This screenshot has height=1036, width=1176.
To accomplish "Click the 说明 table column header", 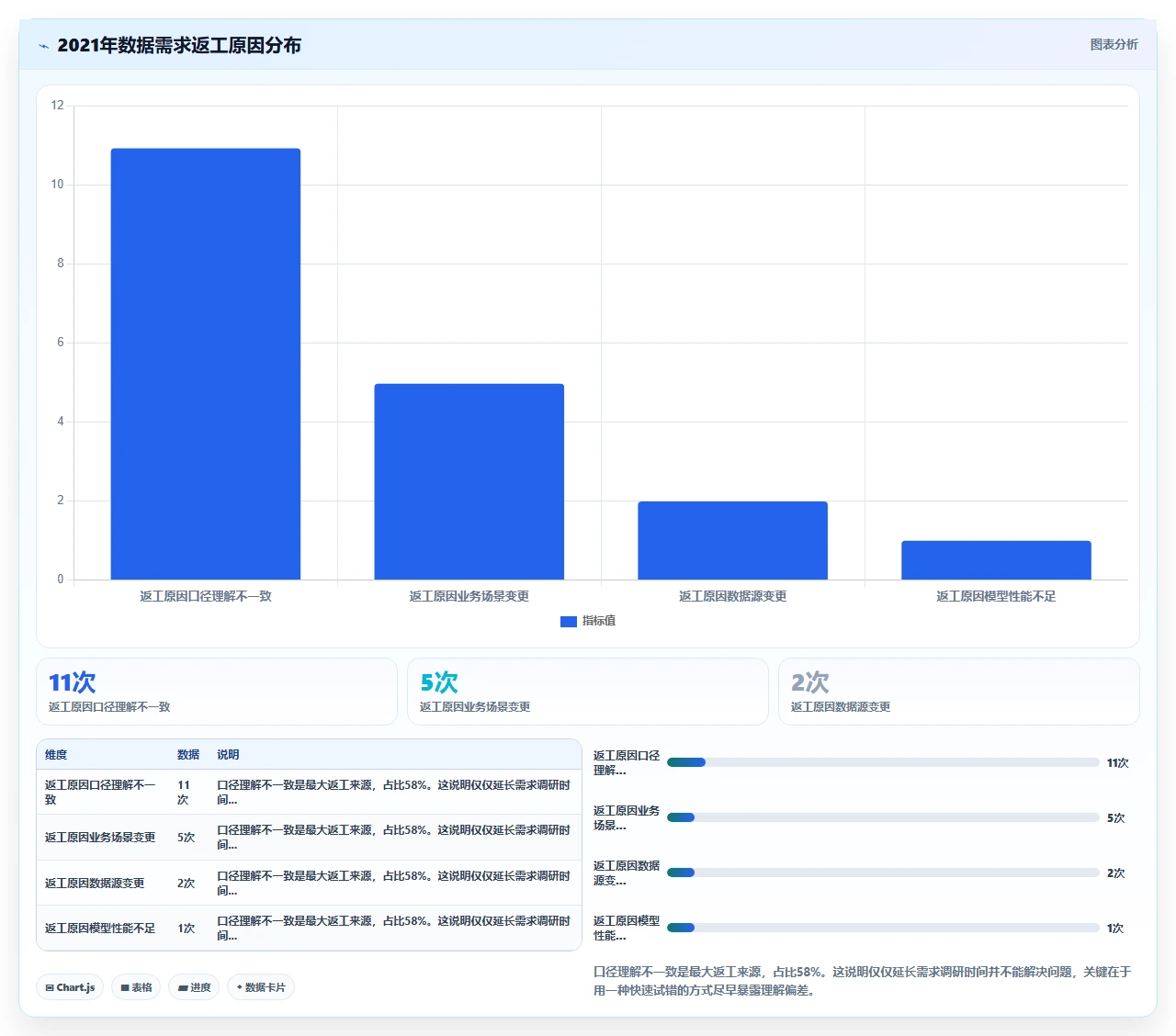I will pos(228,755).
